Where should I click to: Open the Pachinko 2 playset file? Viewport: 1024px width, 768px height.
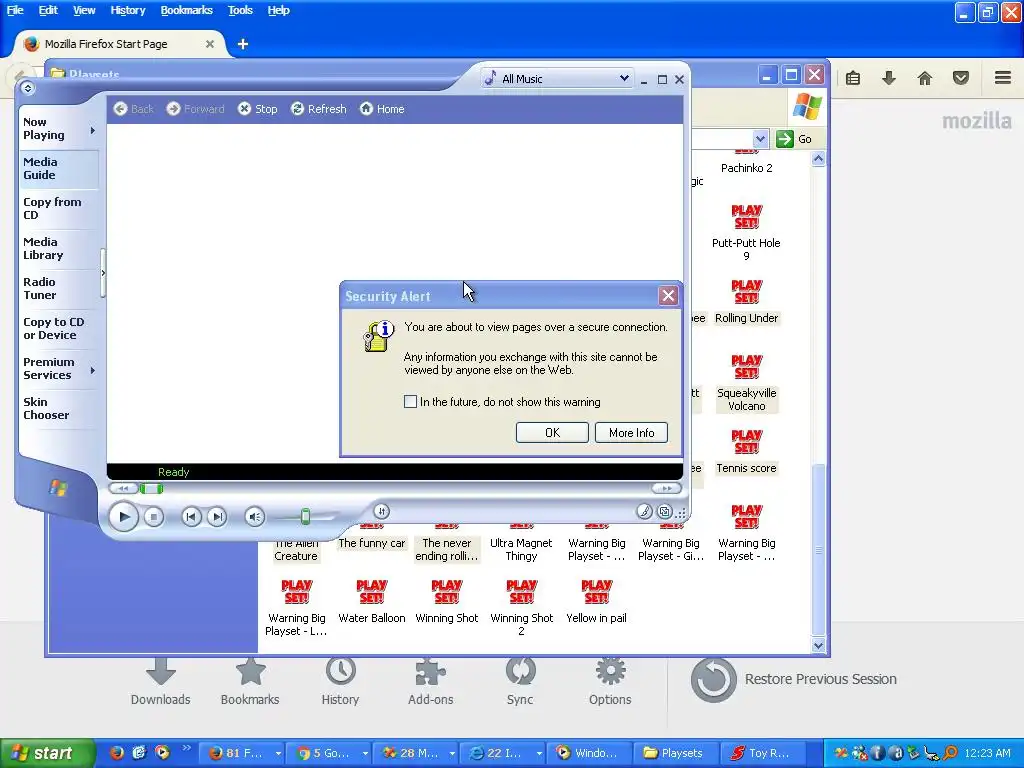click(x=746, y=168)
